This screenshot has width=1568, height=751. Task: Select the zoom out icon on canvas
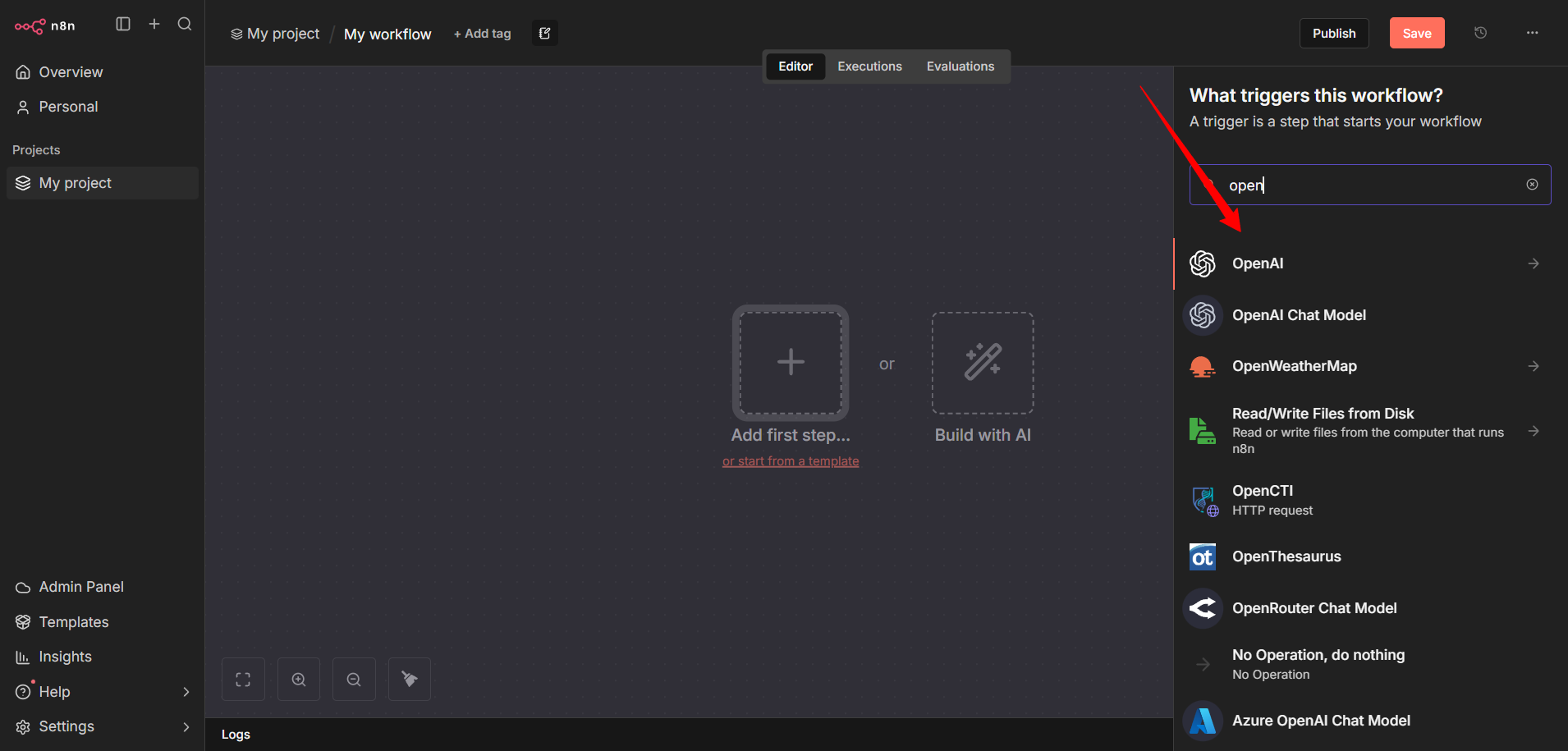[x=353, y=679]
